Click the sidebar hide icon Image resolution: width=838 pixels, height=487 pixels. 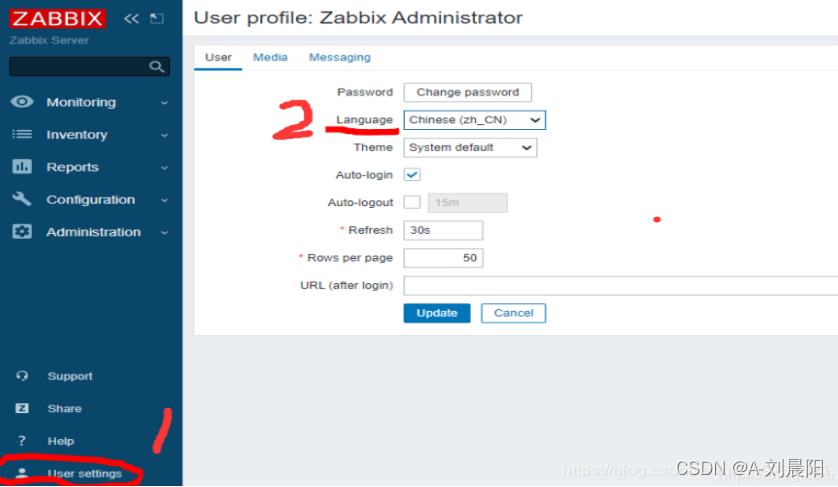coord(156,19)
